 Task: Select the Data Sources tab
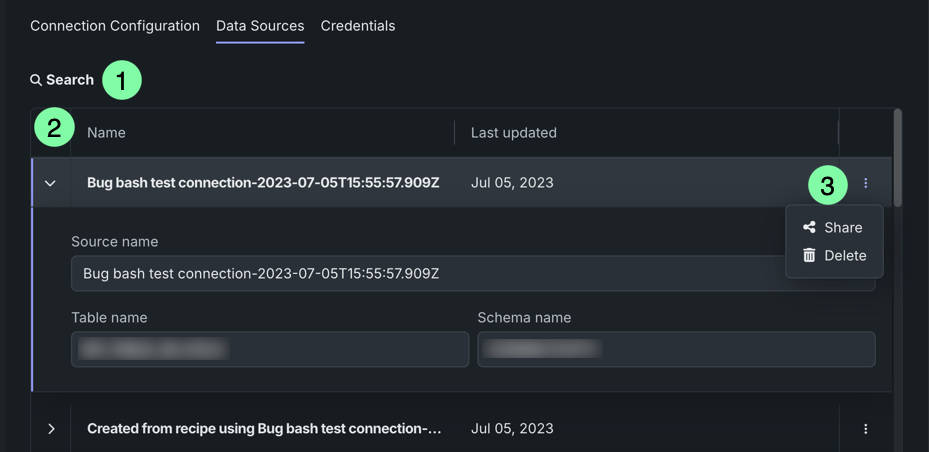(260, 26)
